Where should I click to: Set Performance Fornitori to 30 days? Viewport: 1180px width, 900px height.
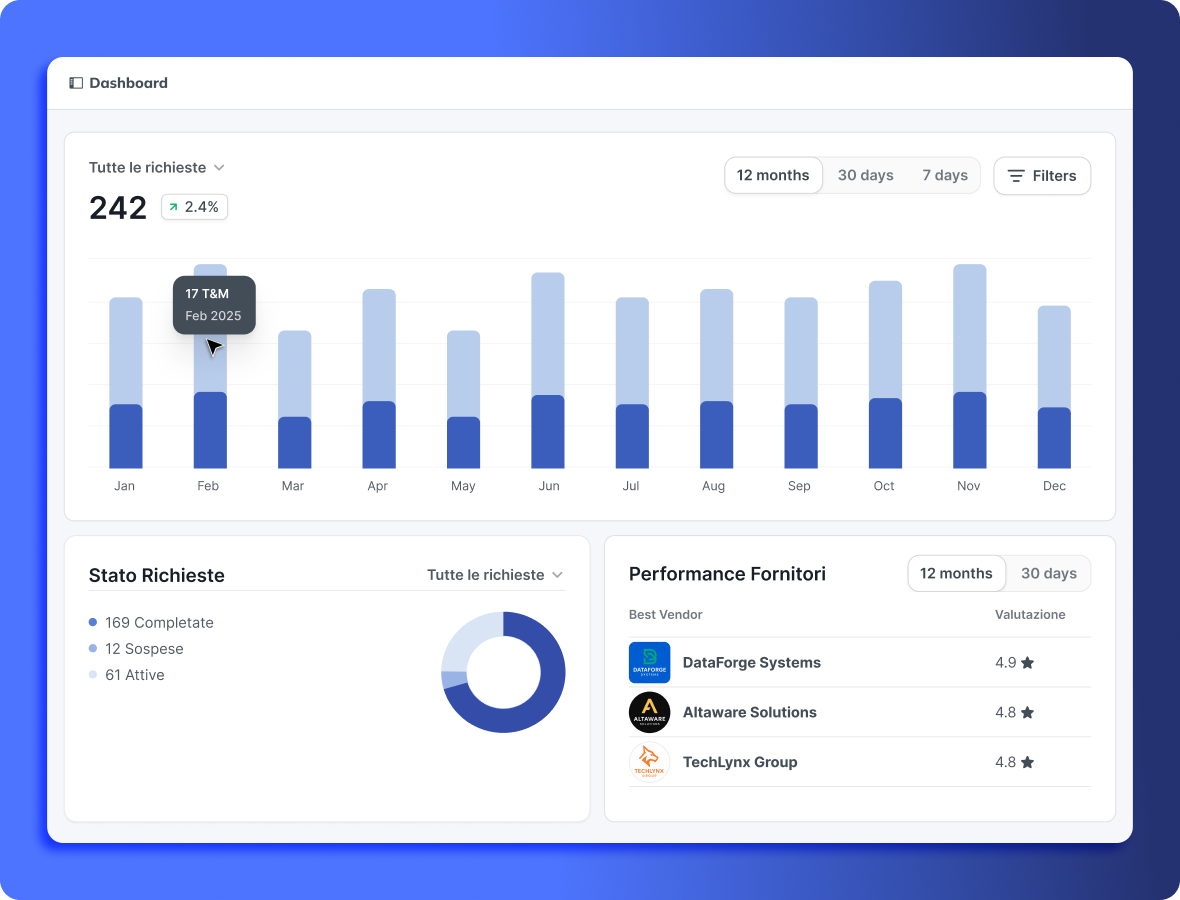1048,573
